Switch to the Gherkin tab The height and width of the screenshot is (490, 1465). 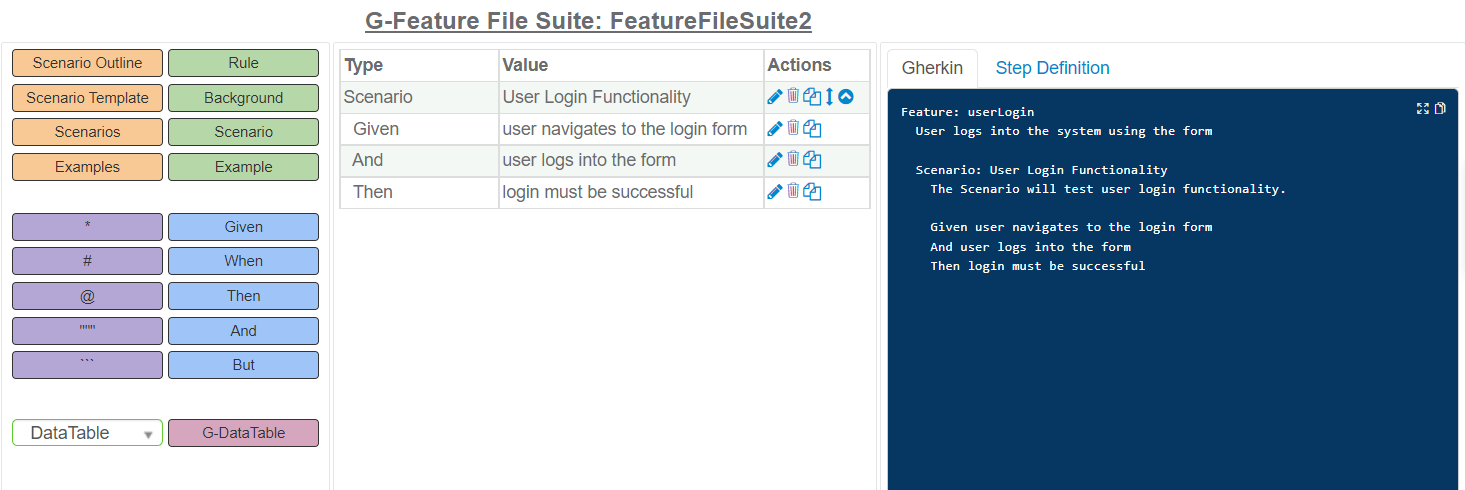(x=932, y=68)
